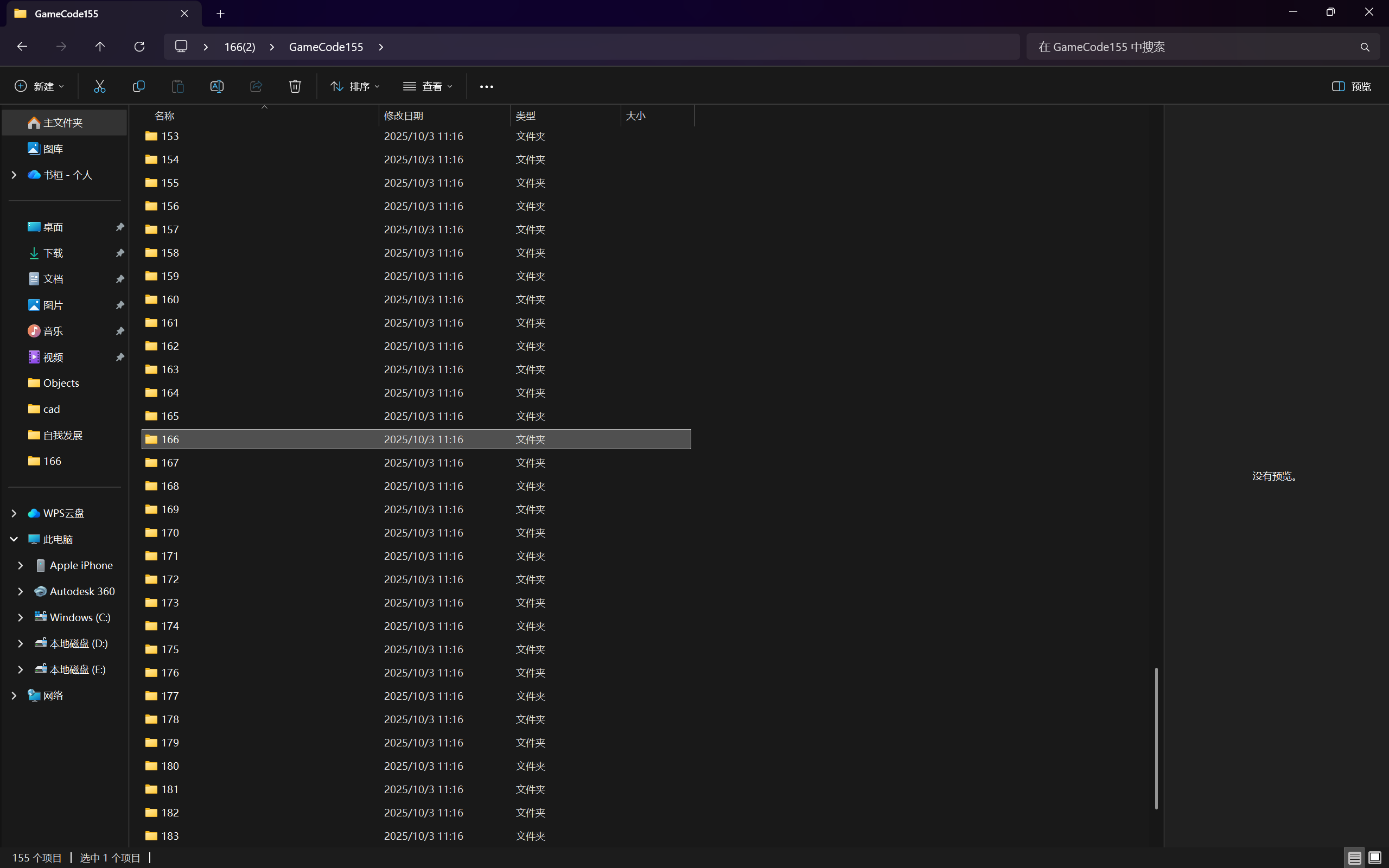Collapse the 此电脑 tree node
Screen dimensions: 1389x868
[x=14, y=539]
